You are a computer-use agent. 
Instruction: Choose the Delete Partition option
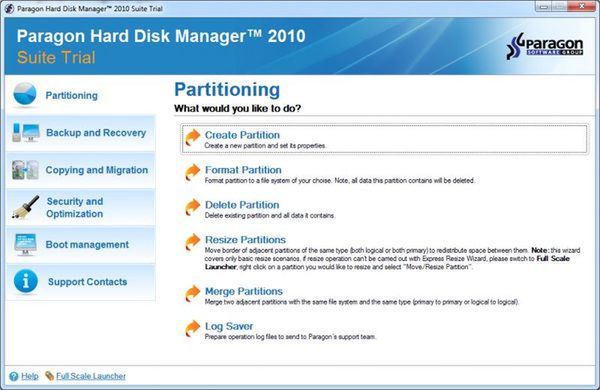click(x=242, y=205)
